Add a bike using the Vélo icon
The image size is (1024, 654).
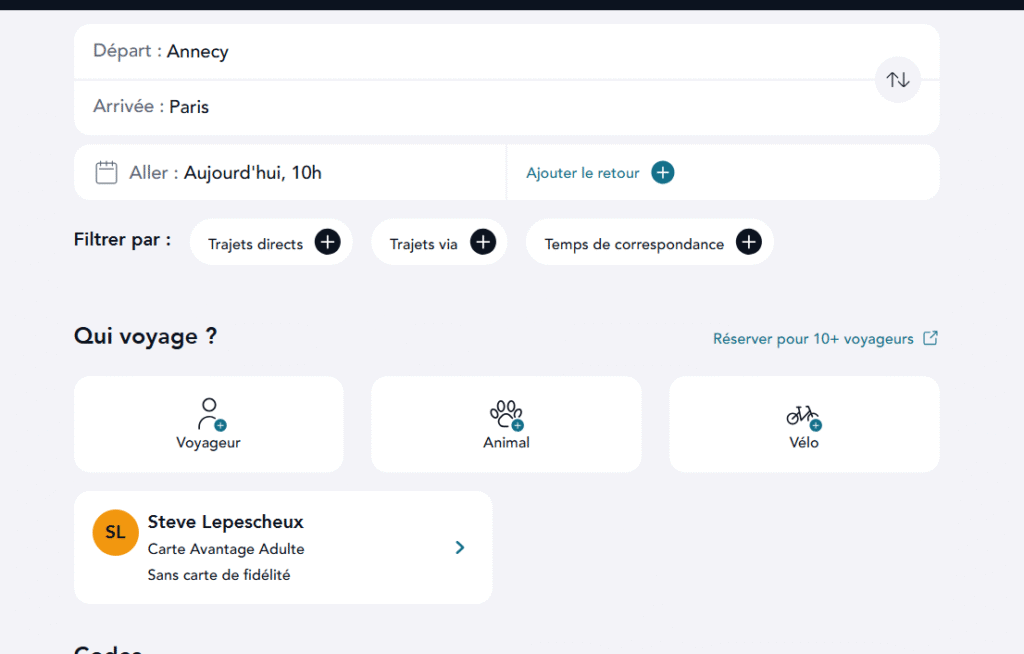(803, 413)
